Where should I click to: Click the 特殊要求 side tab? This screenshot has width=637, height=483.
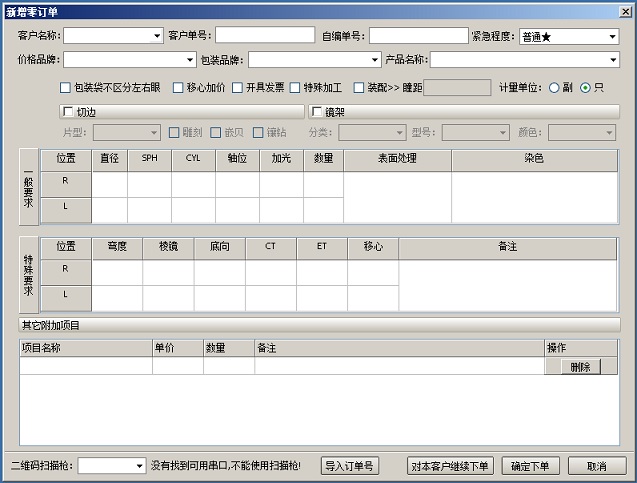click(28, 275)
